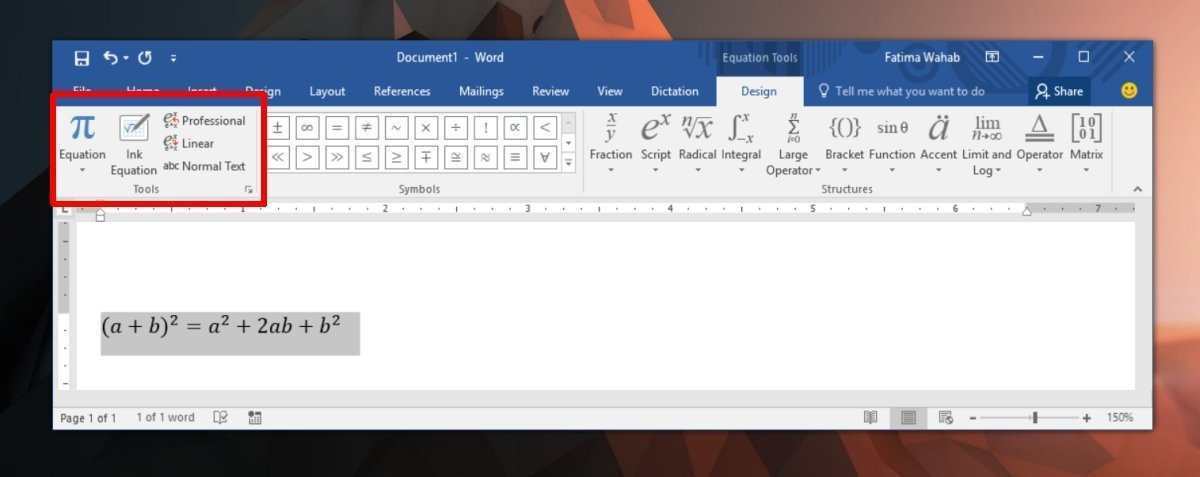Expand the Tools group dialog launcher
1200x477 pixels.
(x=249, y=189)
